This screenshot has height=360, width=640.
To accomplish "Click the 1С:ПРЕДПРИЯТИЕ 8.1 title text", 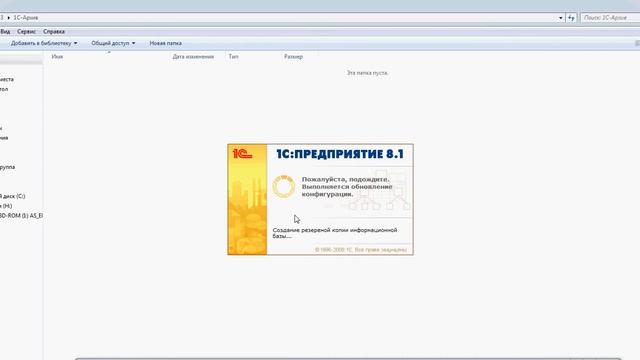I will click(x=340, y=154).
